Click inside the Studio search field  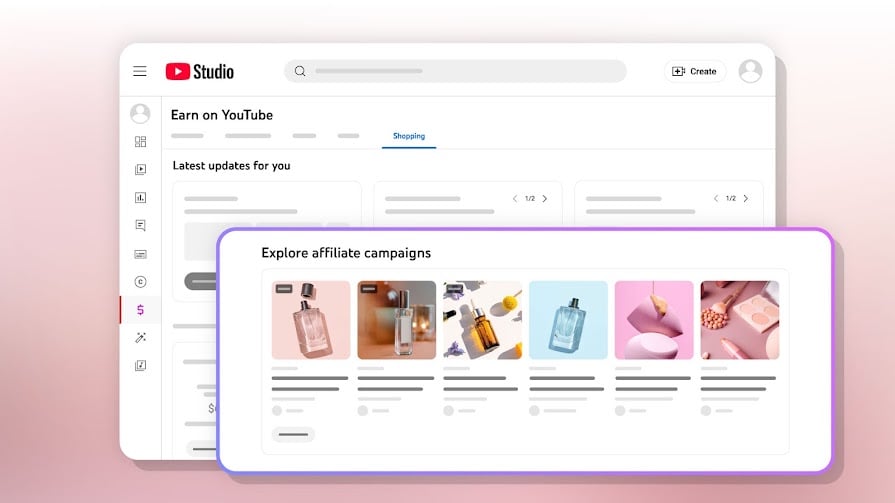(x=455, y=71)
